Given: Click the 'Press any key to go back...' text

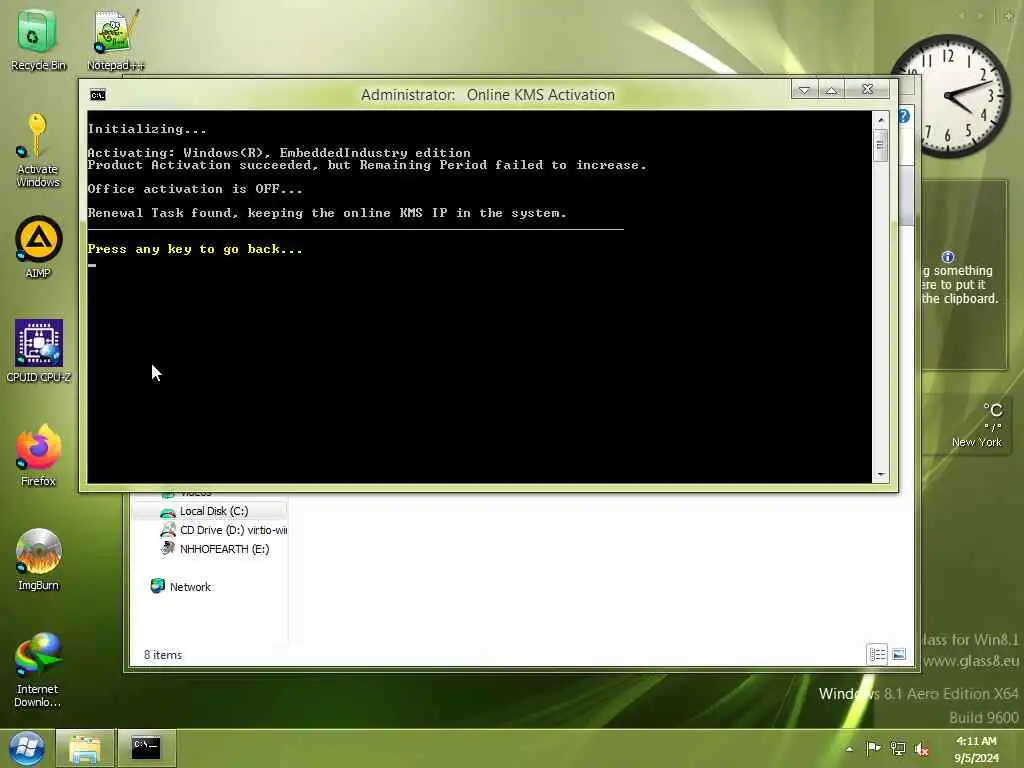Looking at the screenshot, I should [x=195, y=249].
